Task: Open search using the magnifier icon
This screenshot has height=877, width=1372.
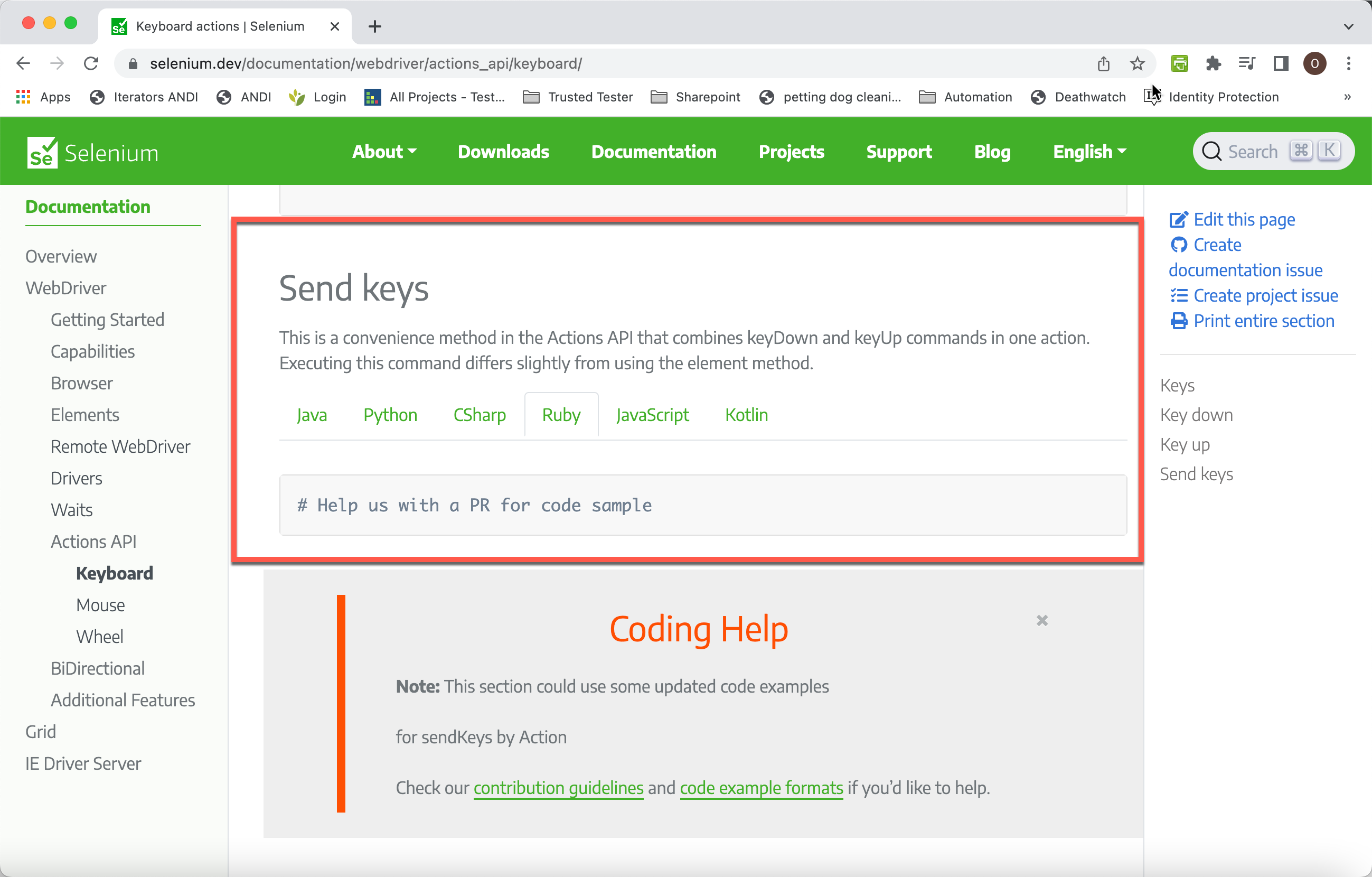Action: [x=1212, y=151]
